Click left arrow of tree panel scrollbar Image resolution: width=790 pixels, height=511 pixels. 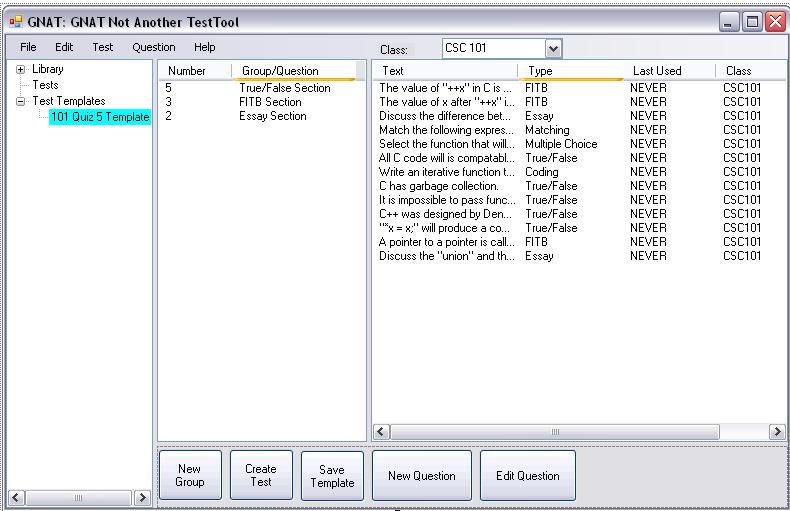[x=15, y=497]
